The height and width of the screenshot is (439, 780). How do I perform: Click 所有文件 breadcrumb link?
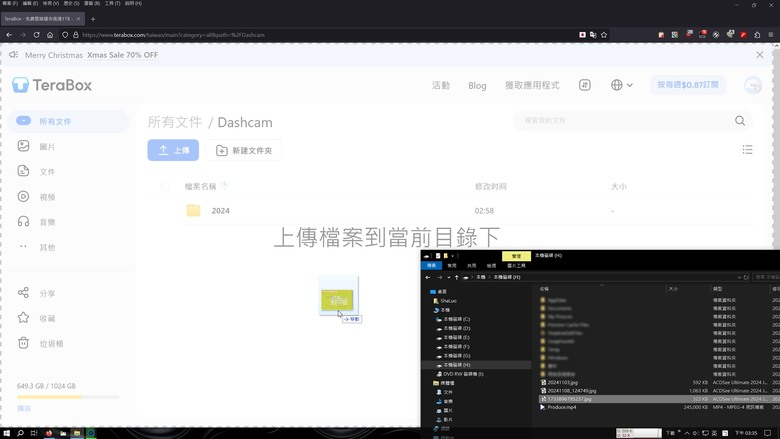175,122
